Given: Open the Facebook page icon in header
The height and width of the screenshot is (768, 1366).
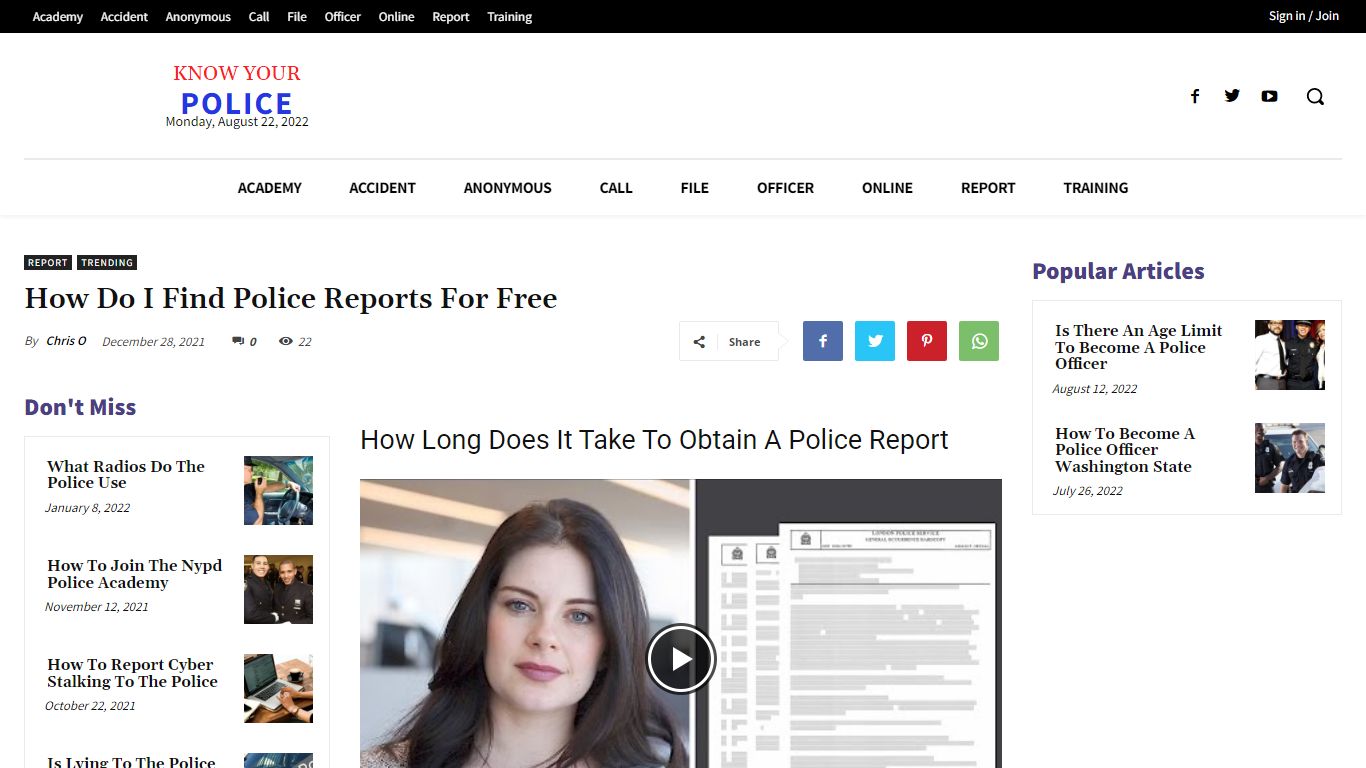Looking at the screenshot, I should tap(1194, 96).
